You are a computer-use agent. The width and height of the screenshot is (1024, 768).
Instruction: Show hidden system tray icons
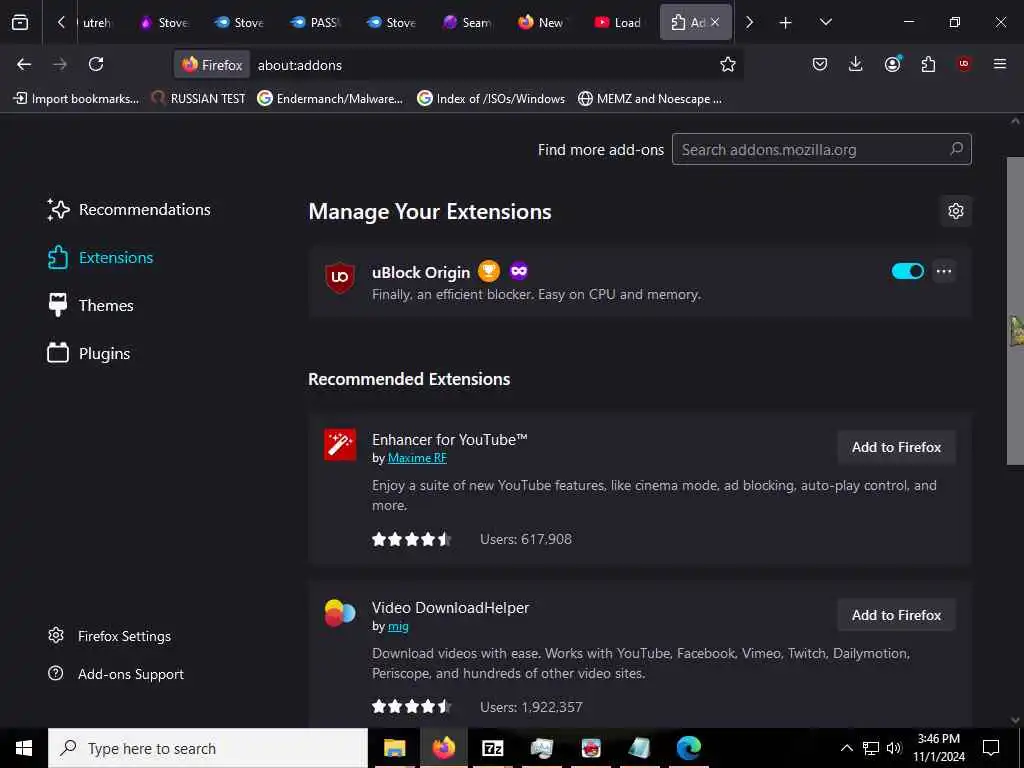[846, 748]
